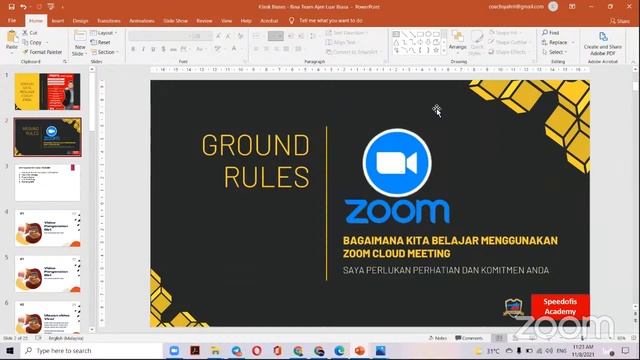
Task: Open Zoom from the taskbar
Action: 174,351
